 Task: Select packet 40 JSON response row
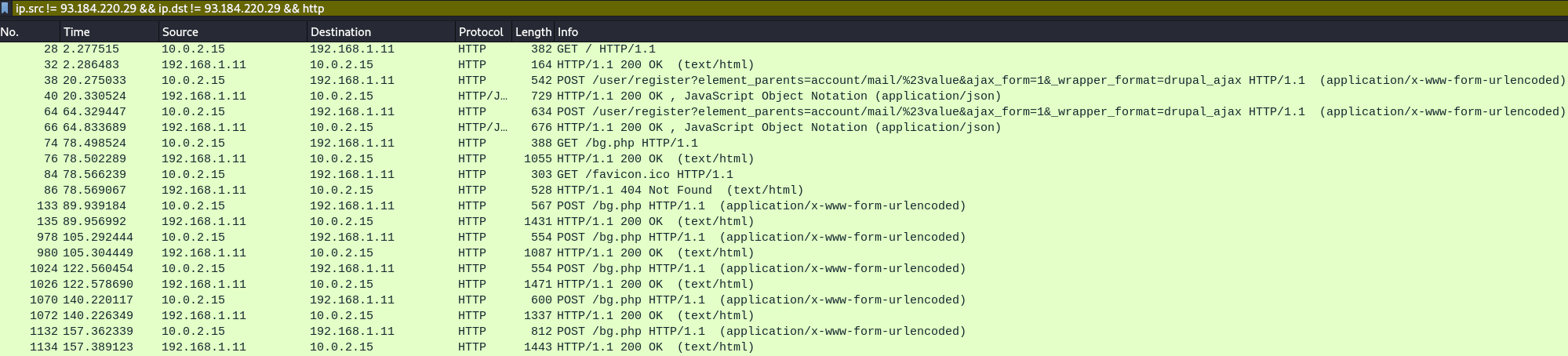coord(784,96)
